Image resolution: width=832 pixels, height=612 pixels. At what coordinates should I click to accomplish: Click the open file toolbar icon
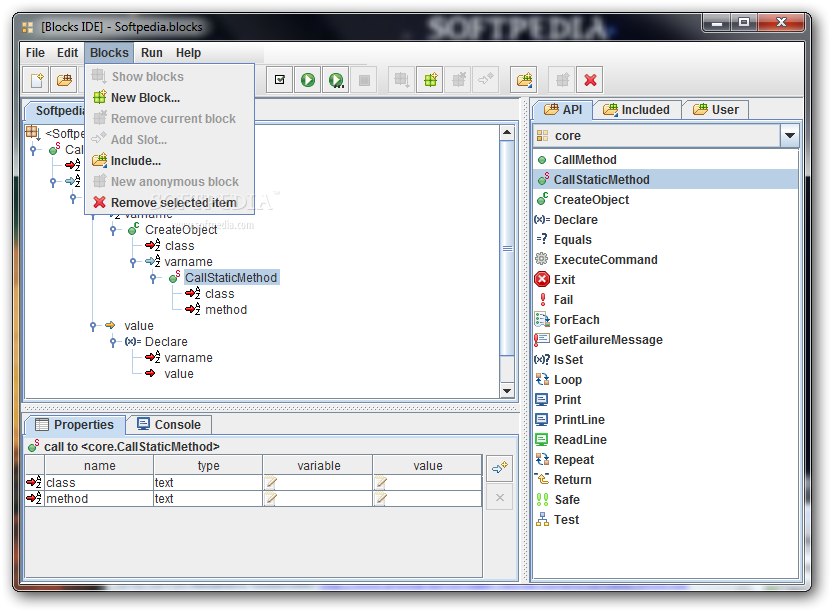tap(64, 80)
